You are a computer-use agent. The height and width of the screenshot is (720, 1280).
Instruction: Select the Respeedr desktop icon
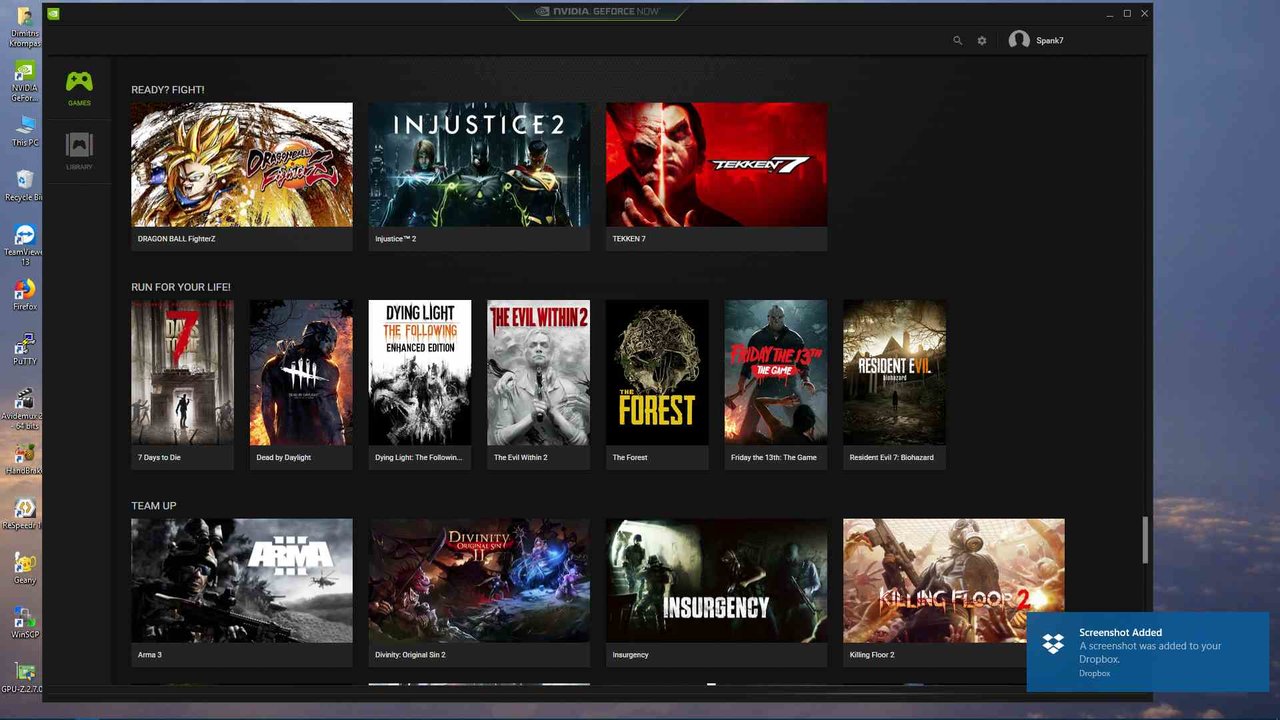[x=24, y=514]
